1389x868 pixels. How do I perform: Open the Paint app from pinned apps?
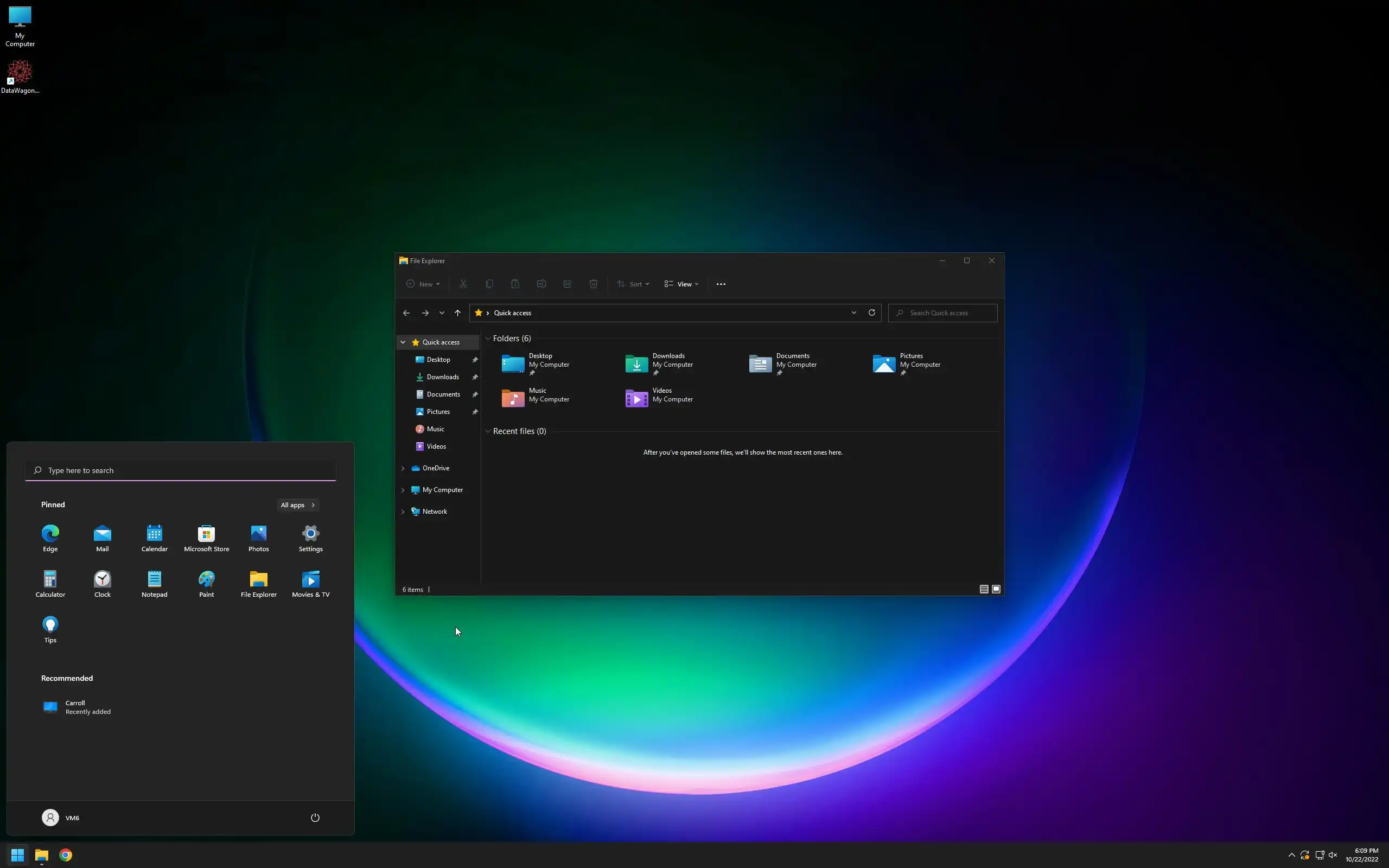(207, 583)
